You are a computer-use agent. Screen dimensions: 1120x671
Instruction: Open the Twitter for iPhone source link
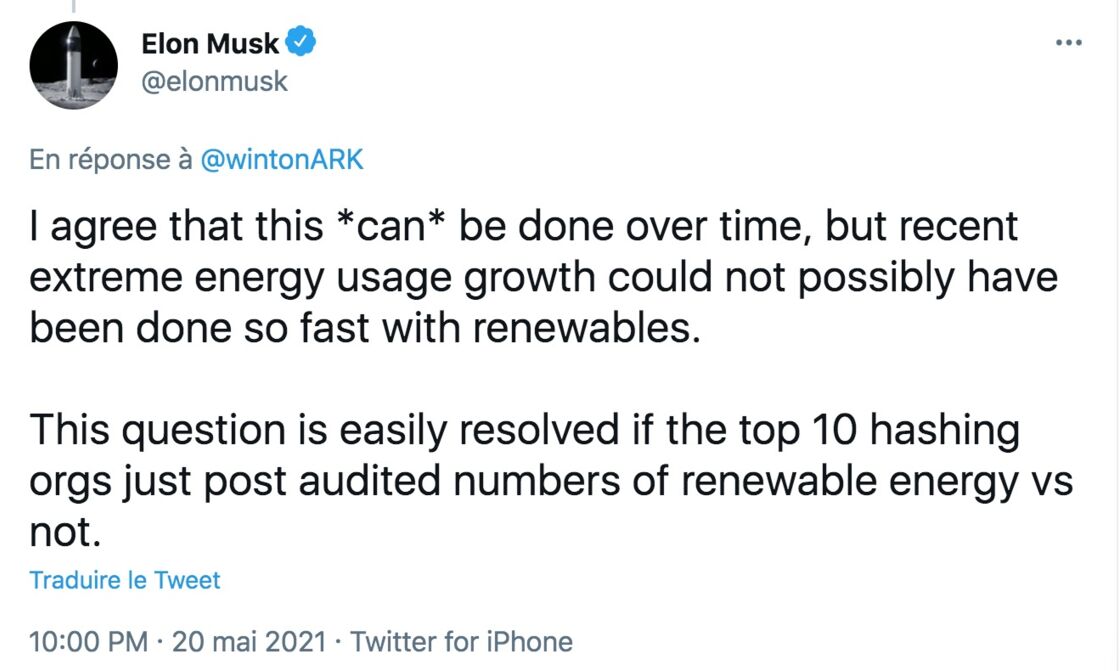tap(461, 642)
